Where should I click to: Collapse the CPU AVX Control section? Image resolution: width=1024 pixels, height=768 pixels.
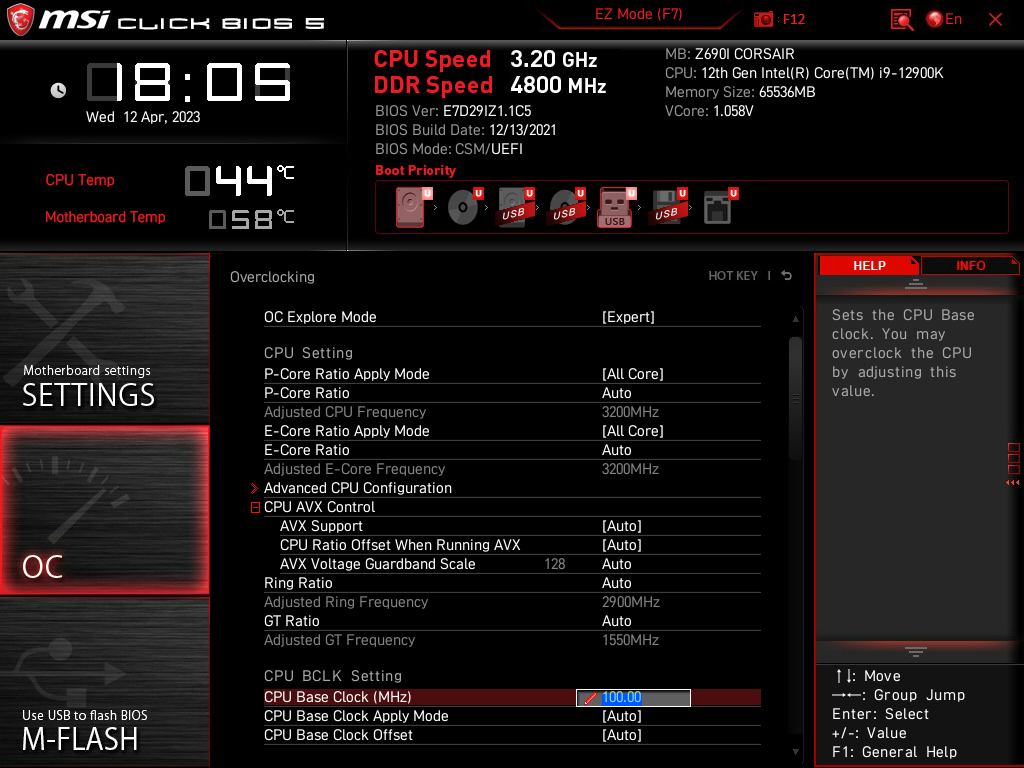pyautogui.click(x=255, y=507)
